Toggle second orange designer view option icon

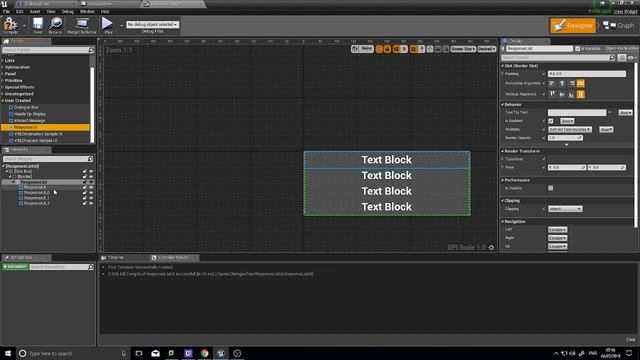tap(387, 49)
